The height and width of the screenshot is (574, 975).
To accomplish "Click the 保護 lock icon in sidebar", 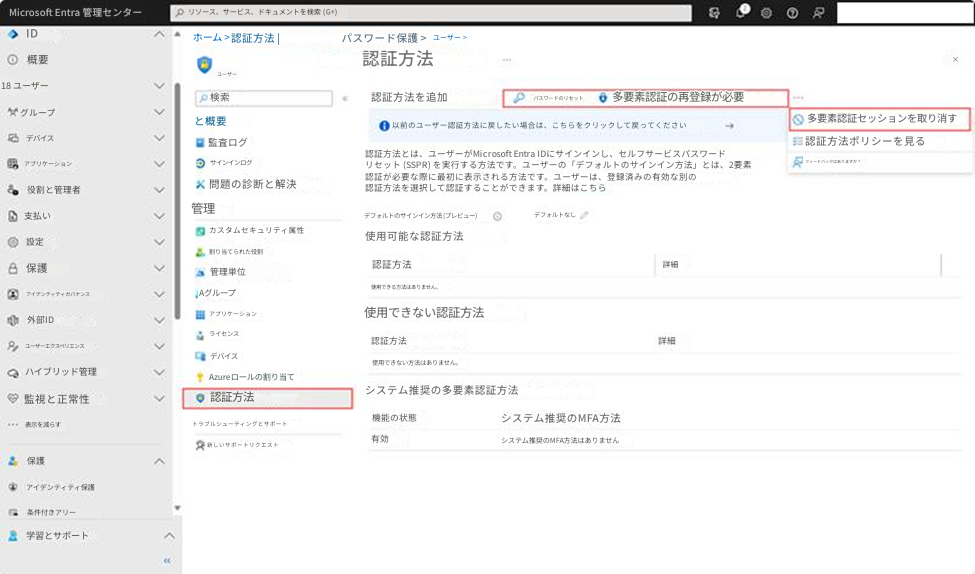I will pyautogui.click(x=12, y=268).
